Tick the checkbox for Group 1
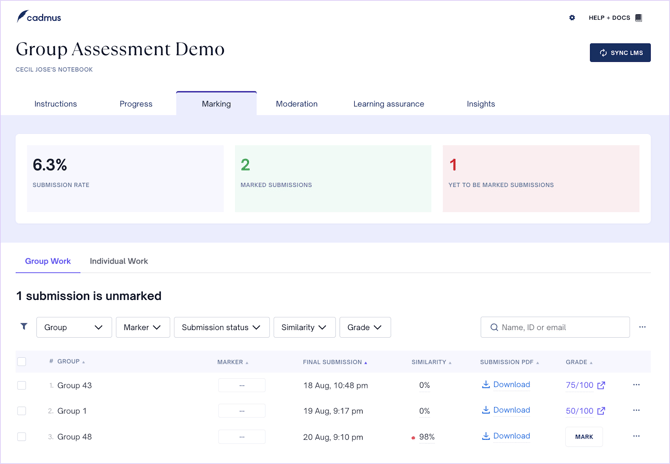 click(x=22, y=411)
